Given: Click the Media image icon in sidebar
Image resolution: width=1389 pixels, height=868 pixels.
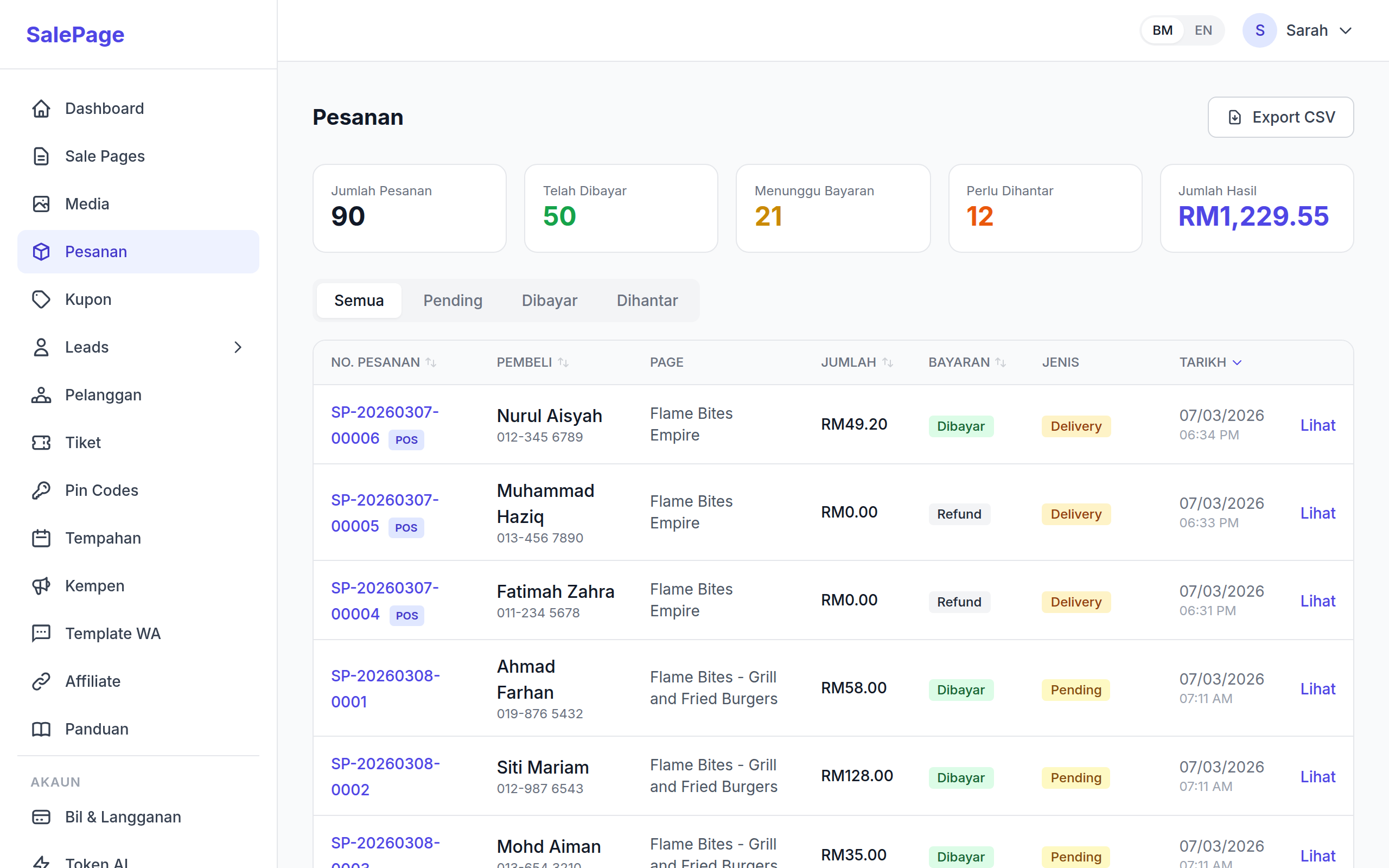Looking at the screenshot, I should click(x=41, y=204).
